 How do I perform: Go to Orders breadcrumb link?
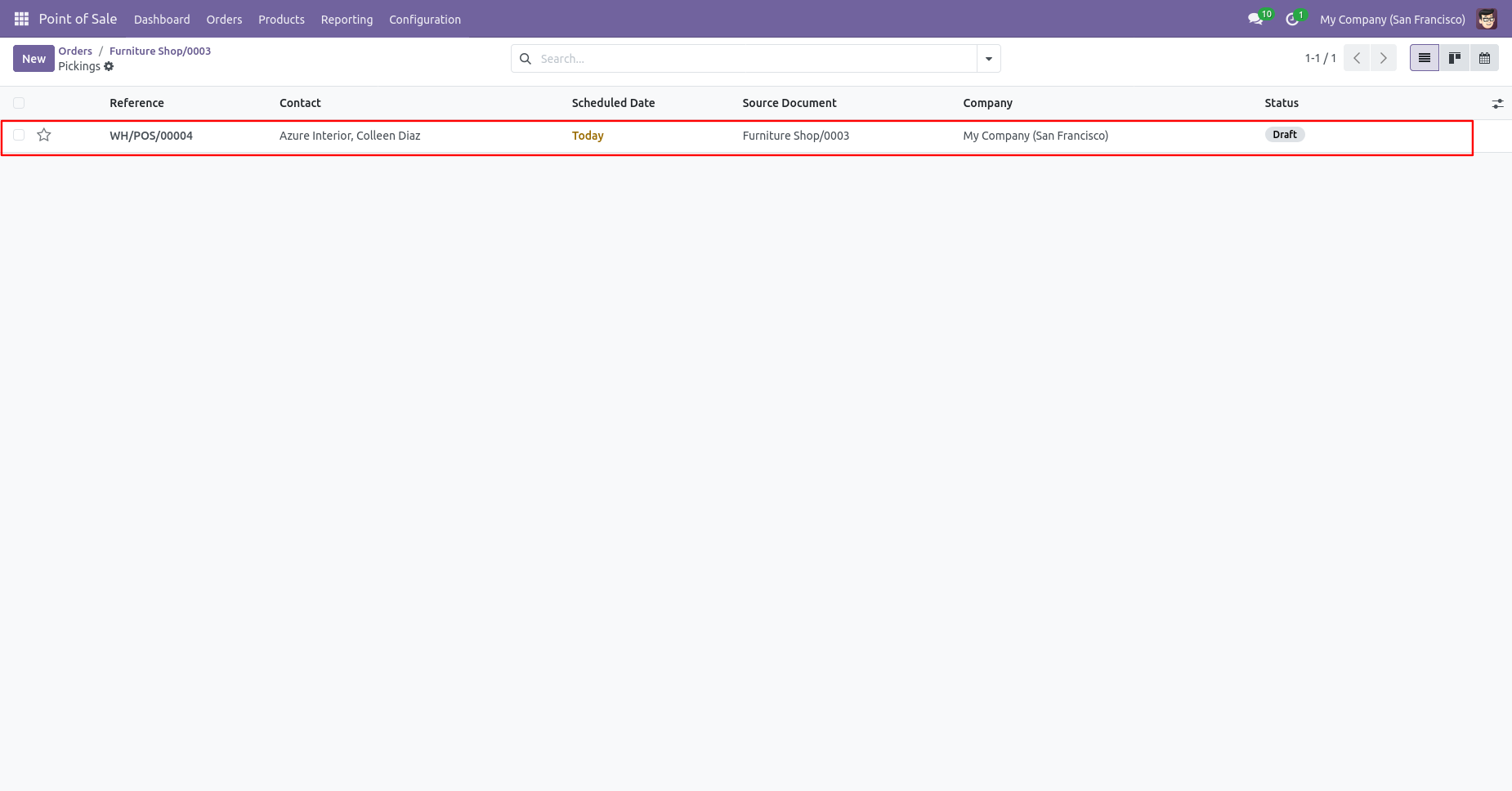pos(75,51)
